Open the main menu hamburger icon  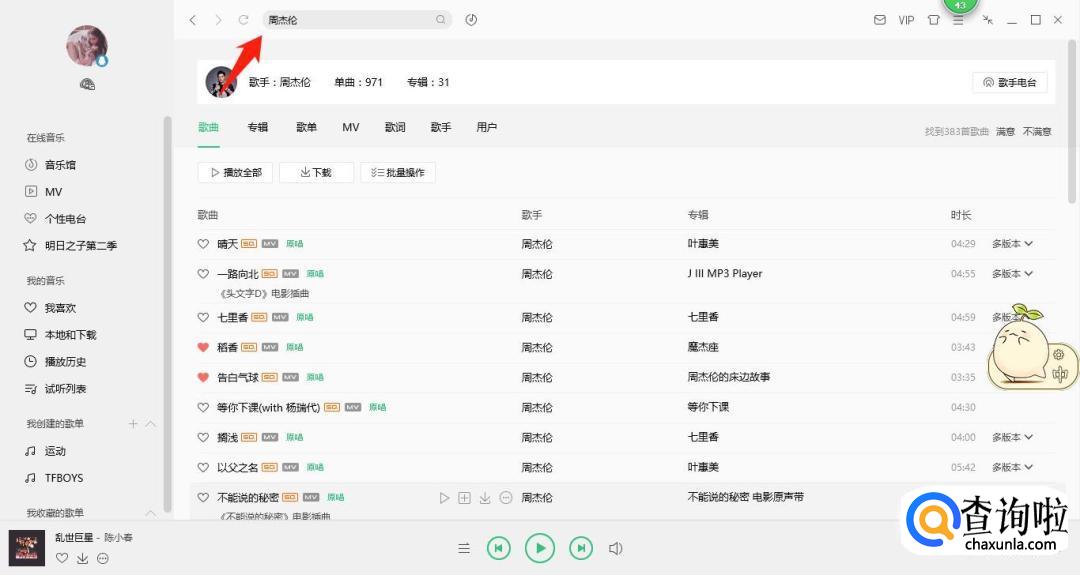click(958, 21)
